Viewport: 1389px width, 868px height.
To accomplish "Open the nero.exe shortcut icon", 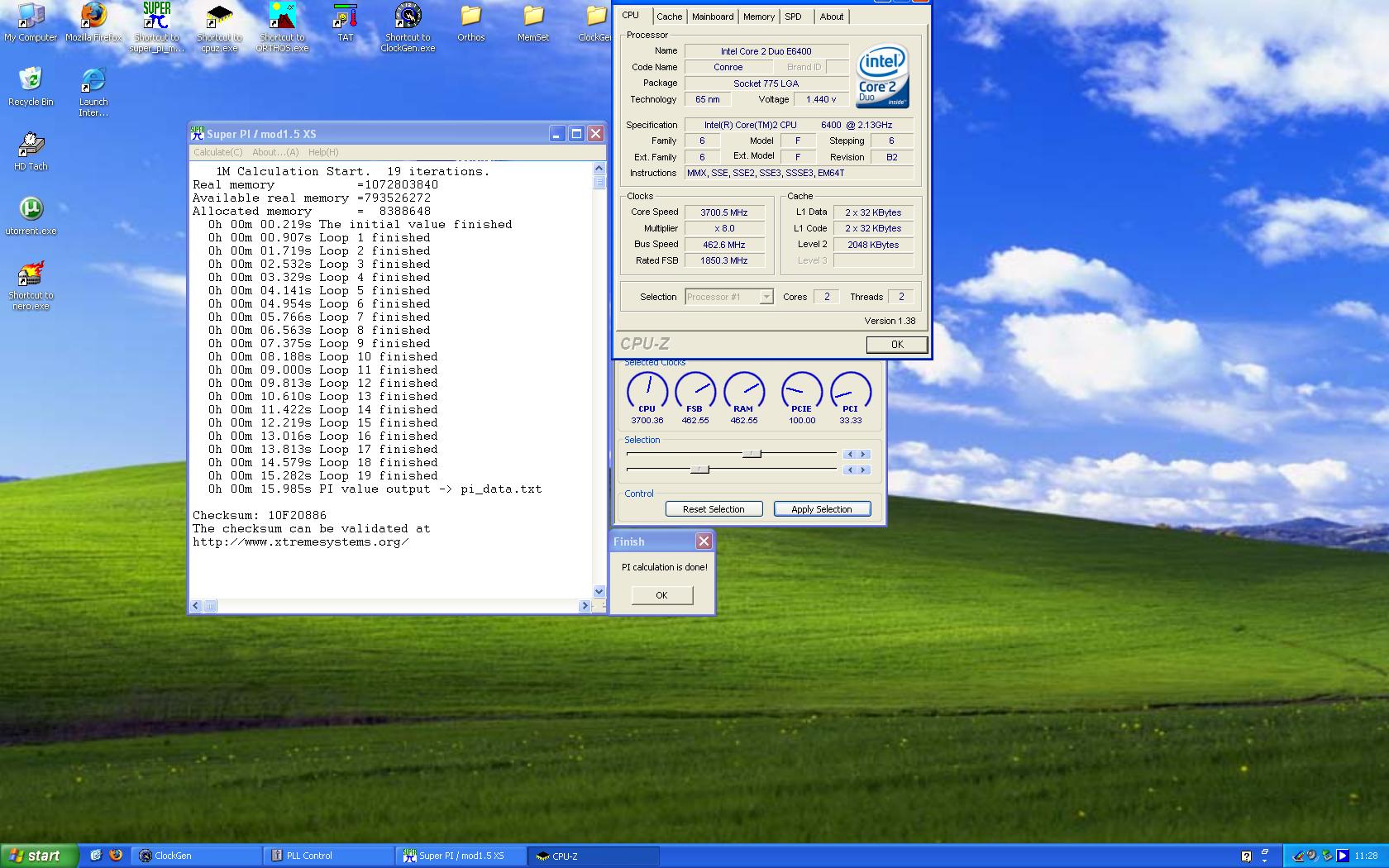I will click(x=31, y=286).
